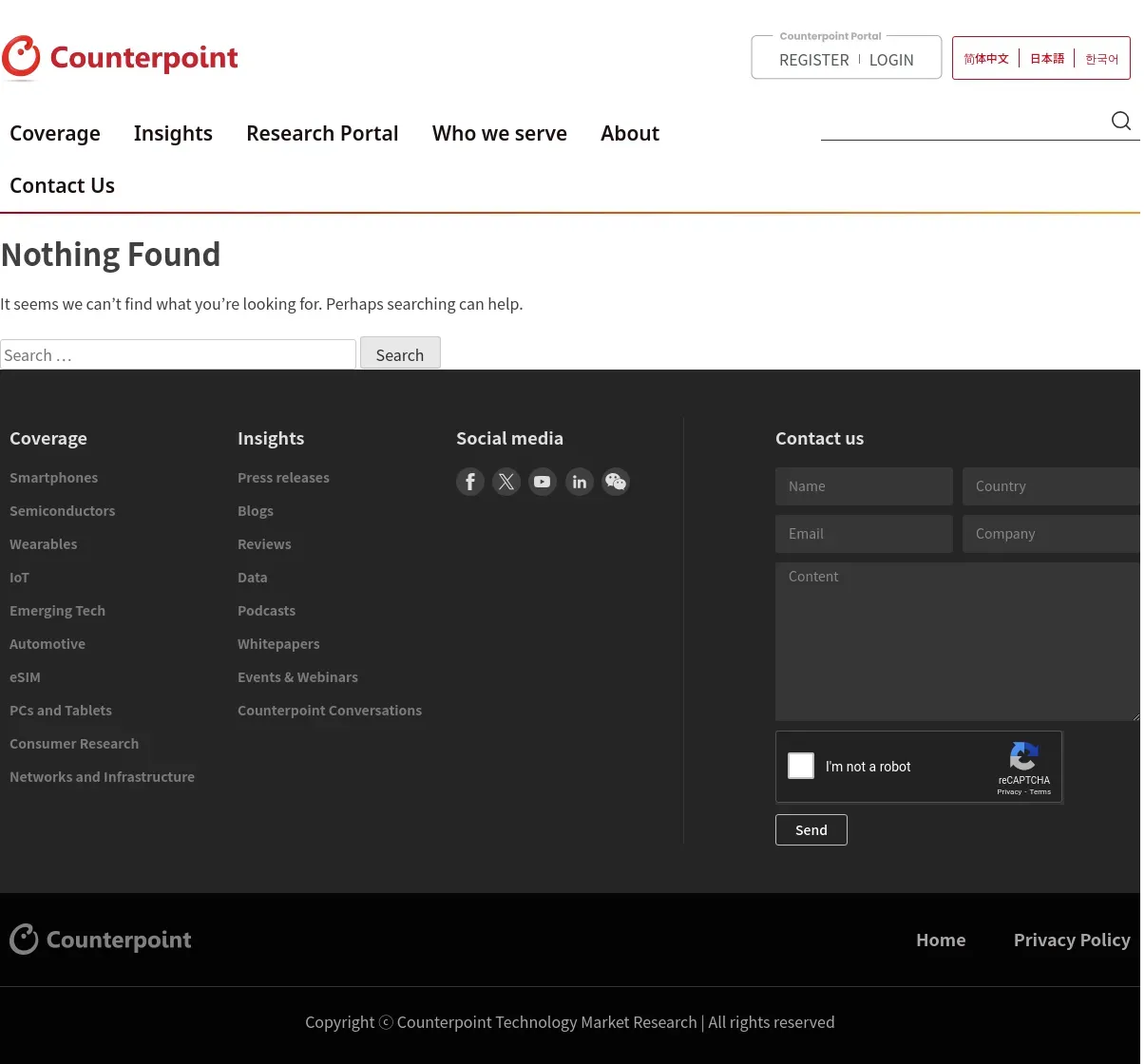Image resolution: width=1145 pixels, height=1064 pixels.
Task: Open Podcasts footer link
Action: coord(266,611)
